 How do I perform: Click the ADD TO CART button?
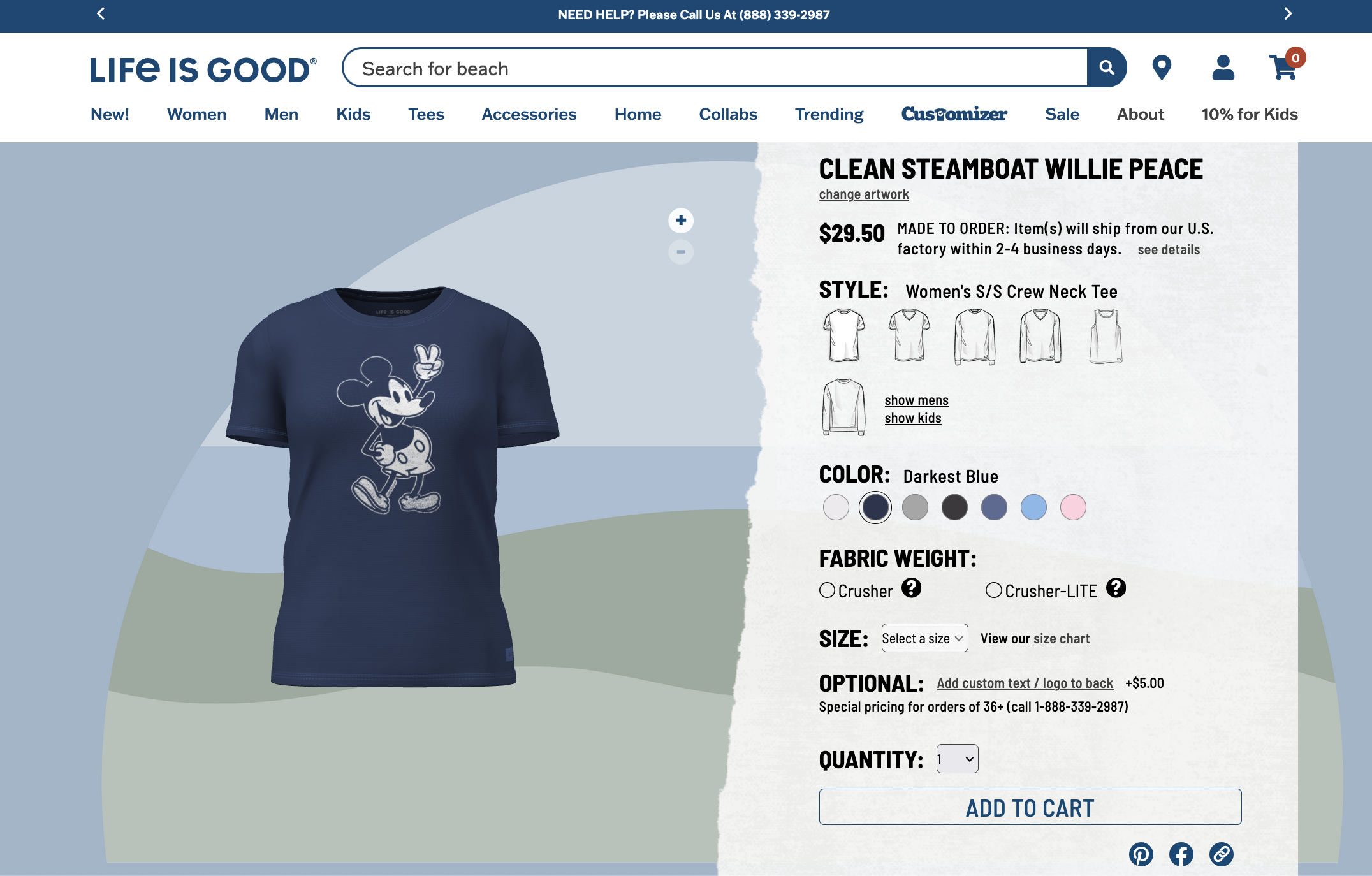pos(1030,807)
